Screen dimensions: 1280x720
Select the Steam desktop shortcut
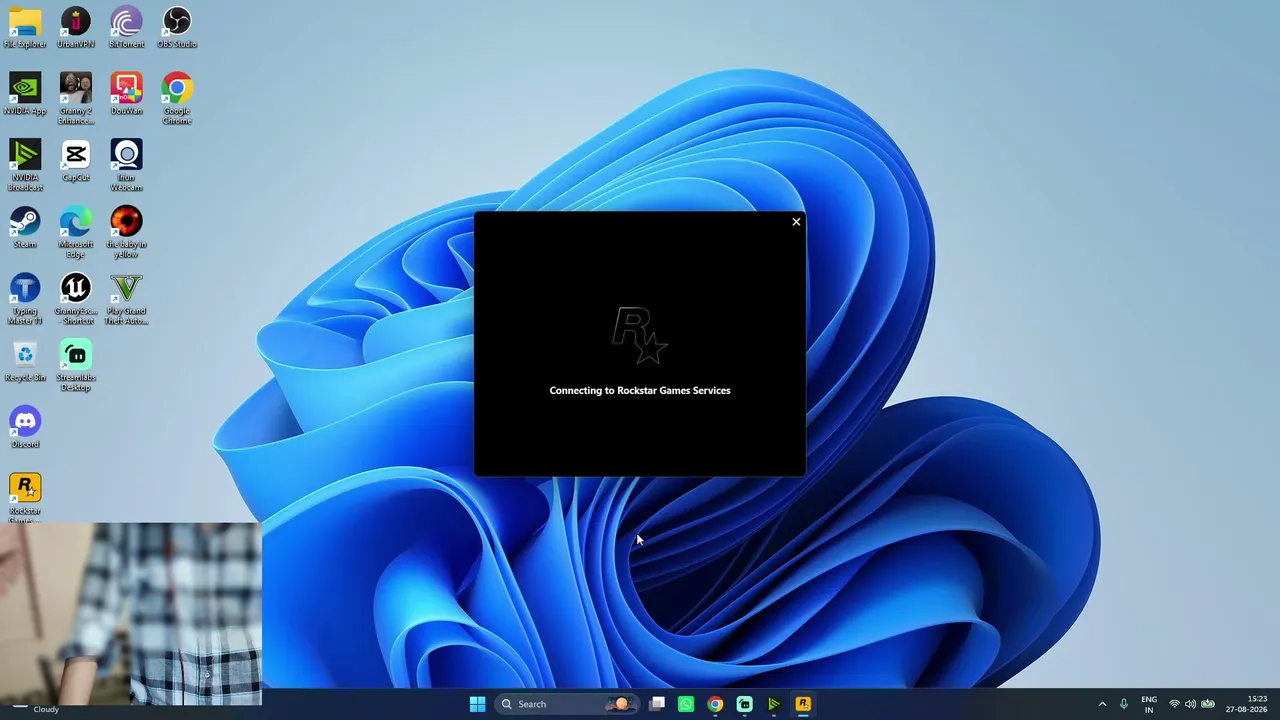25,228
